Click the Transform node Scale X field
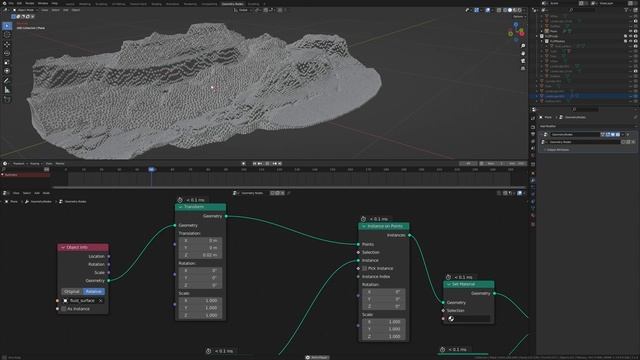The image size is (640, 360). [x=200, y=300]
